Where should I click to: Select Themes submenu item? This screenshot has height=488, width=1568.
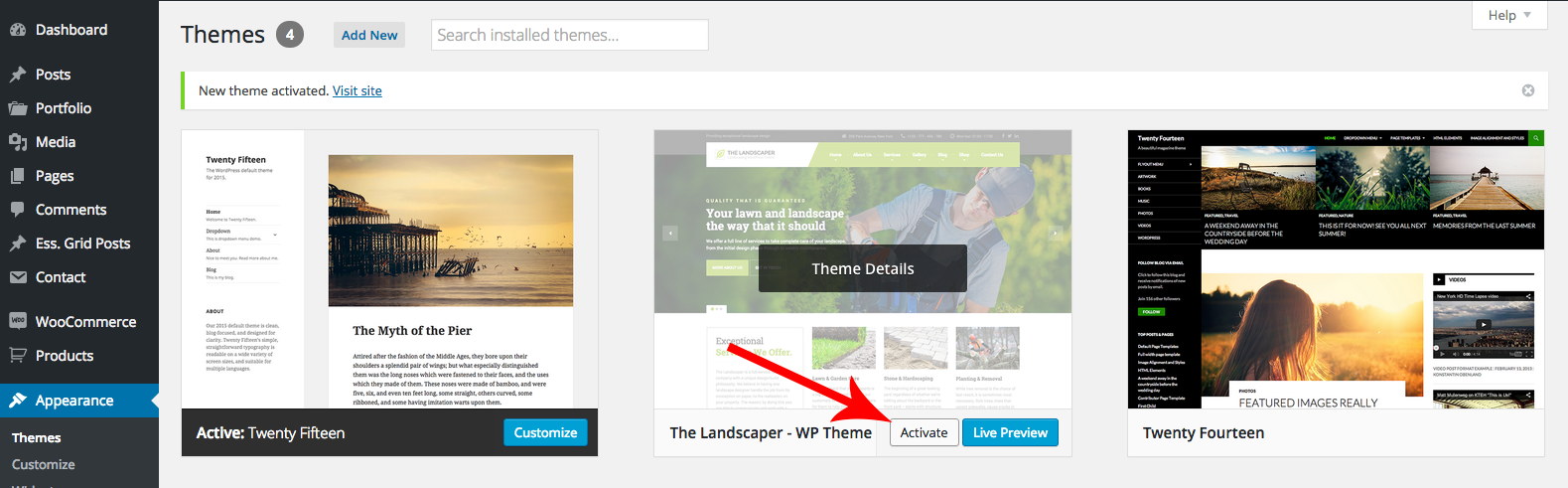37,437
